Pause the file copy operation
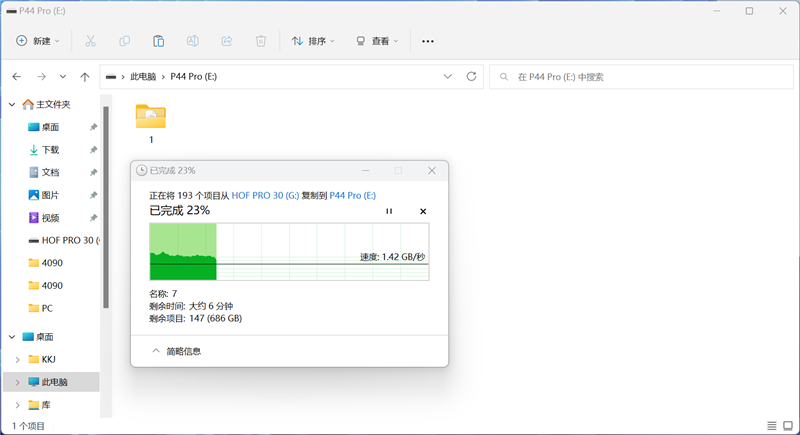 point(389,211)
